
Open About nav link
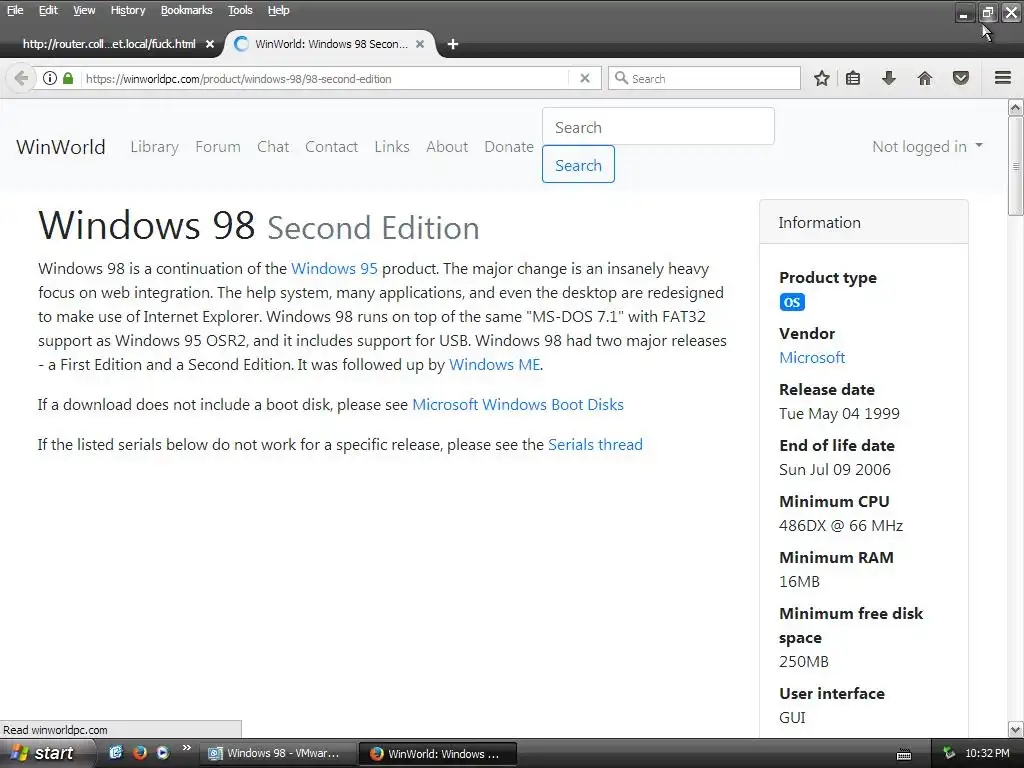[447, 147]
